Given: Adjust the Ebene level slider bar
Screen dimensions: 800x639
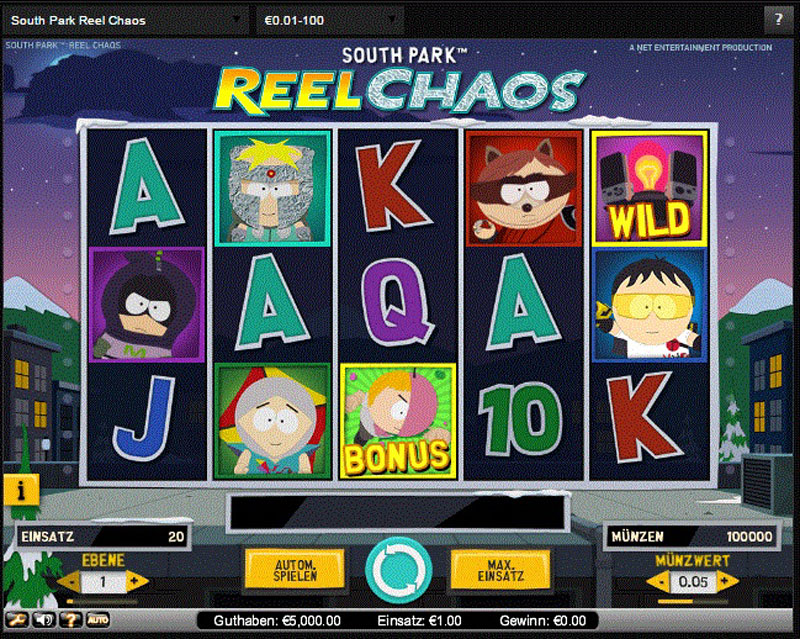Looking at the screenshot, I should click(x=103, y=601).
